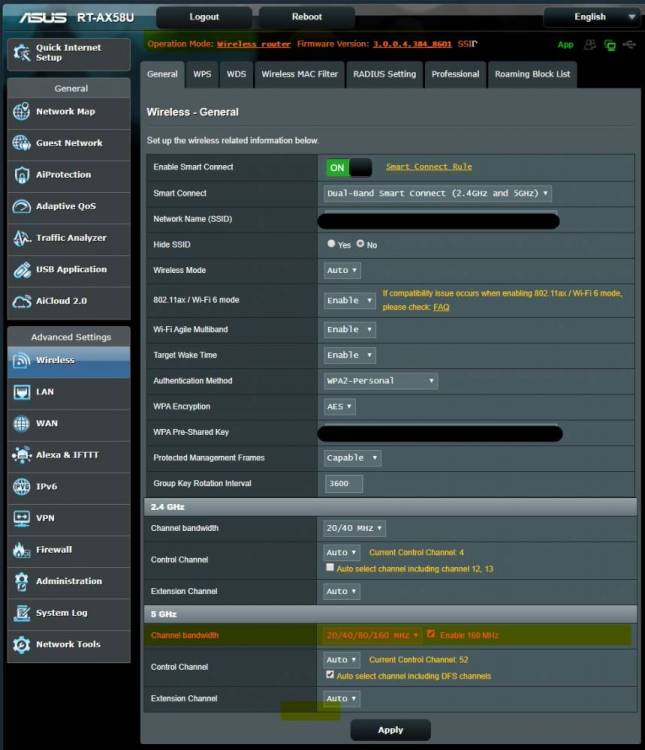
Task: Open Administration gear icon
Action: point(22,581)
